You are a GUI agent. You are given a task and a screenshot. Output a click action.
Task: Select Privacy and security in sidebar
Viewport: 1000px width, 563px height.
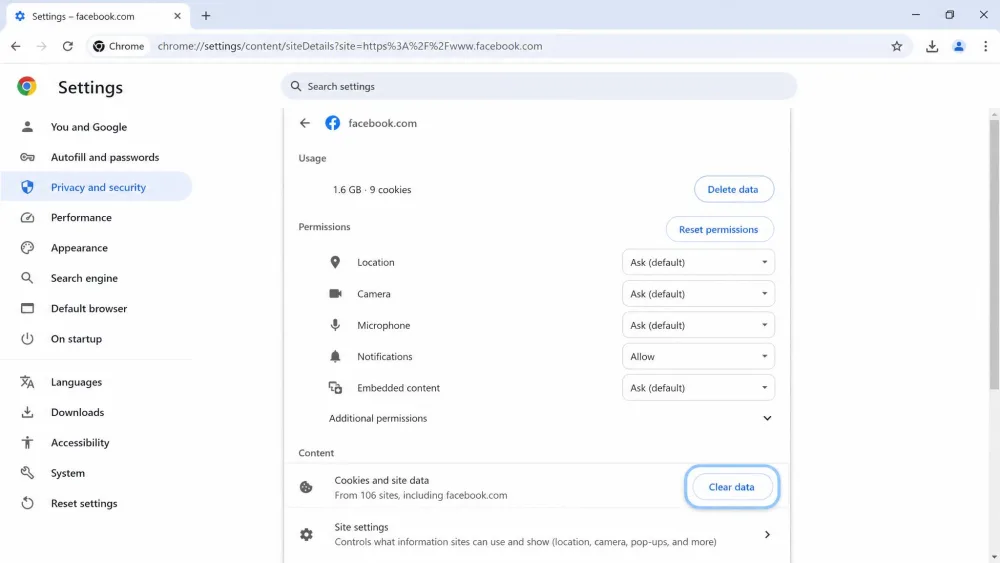(96, 187)
